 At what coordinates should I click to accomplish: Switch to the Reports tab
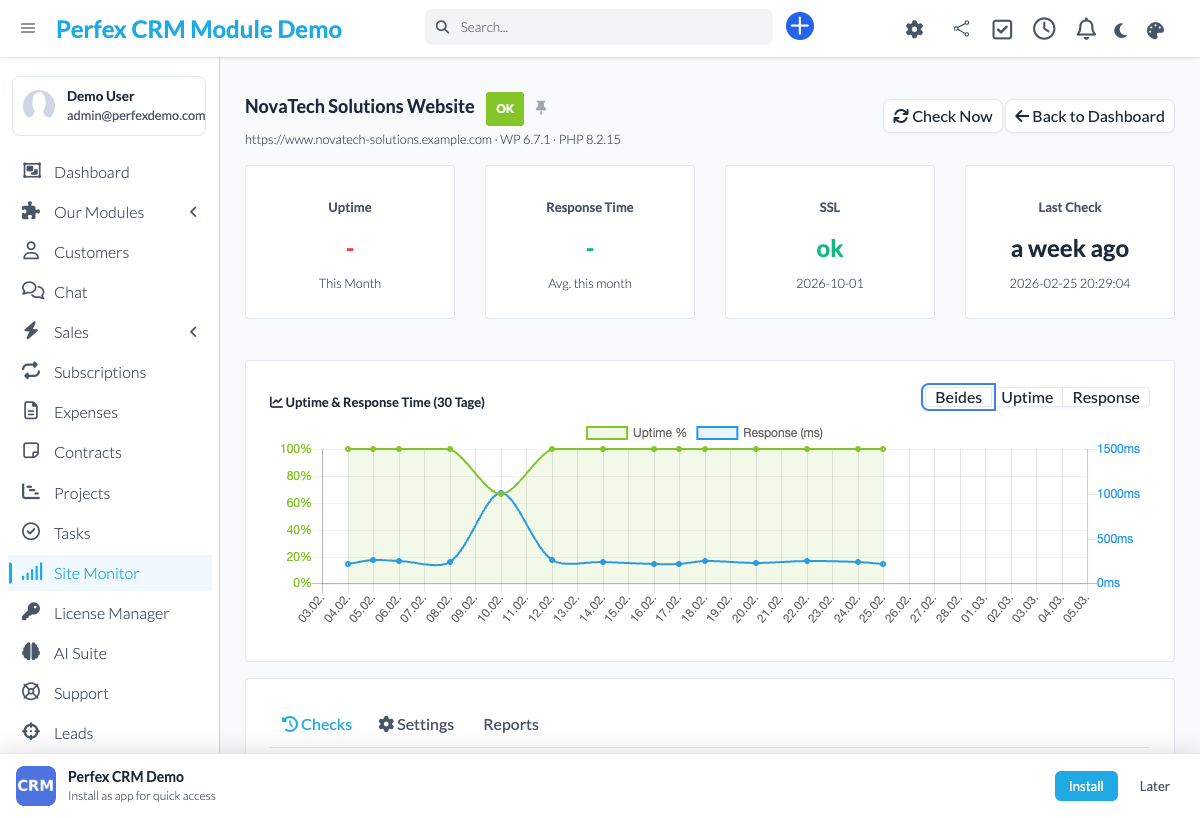pos(510,724)
